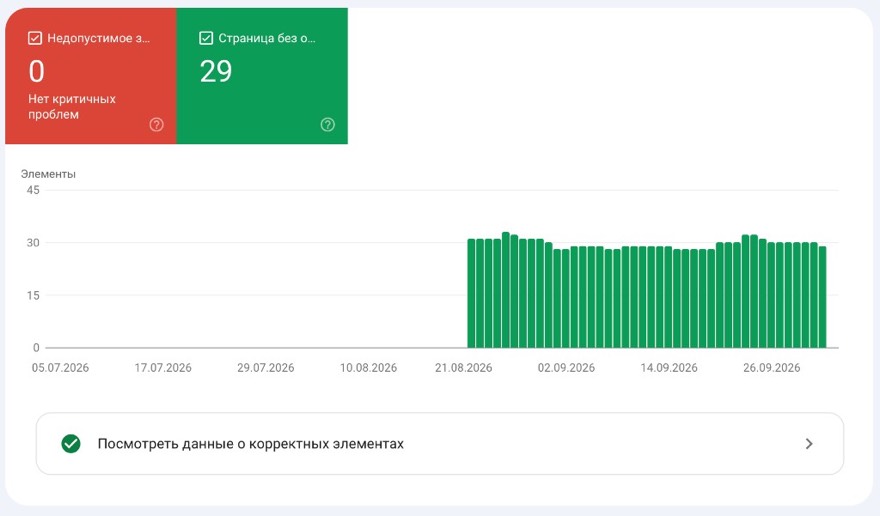
Task: Click the 14.09.2026 date label
Action: click(669, 368)
